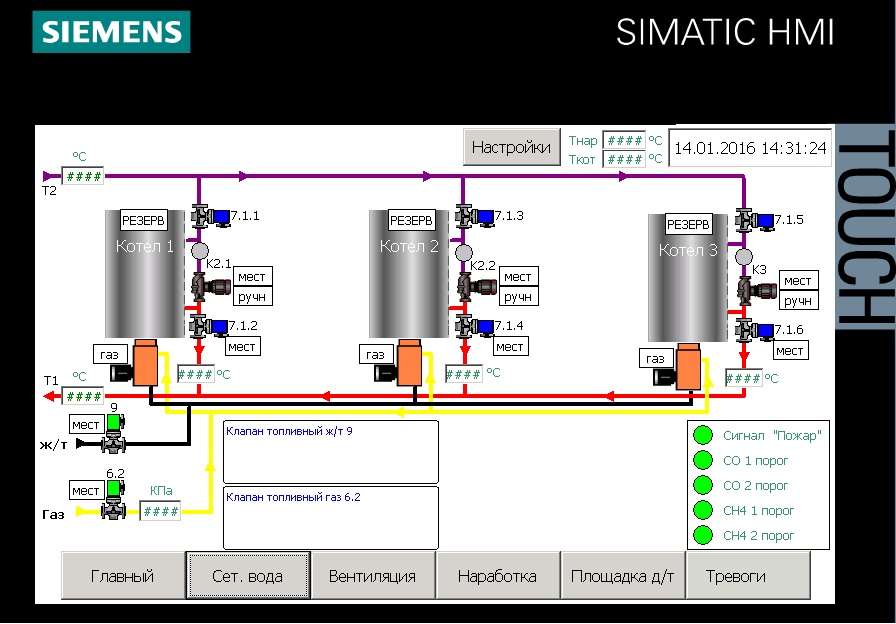Screen dimensions: 896x624
Task: Select the K3 pump icon
Action: (754, 292)
